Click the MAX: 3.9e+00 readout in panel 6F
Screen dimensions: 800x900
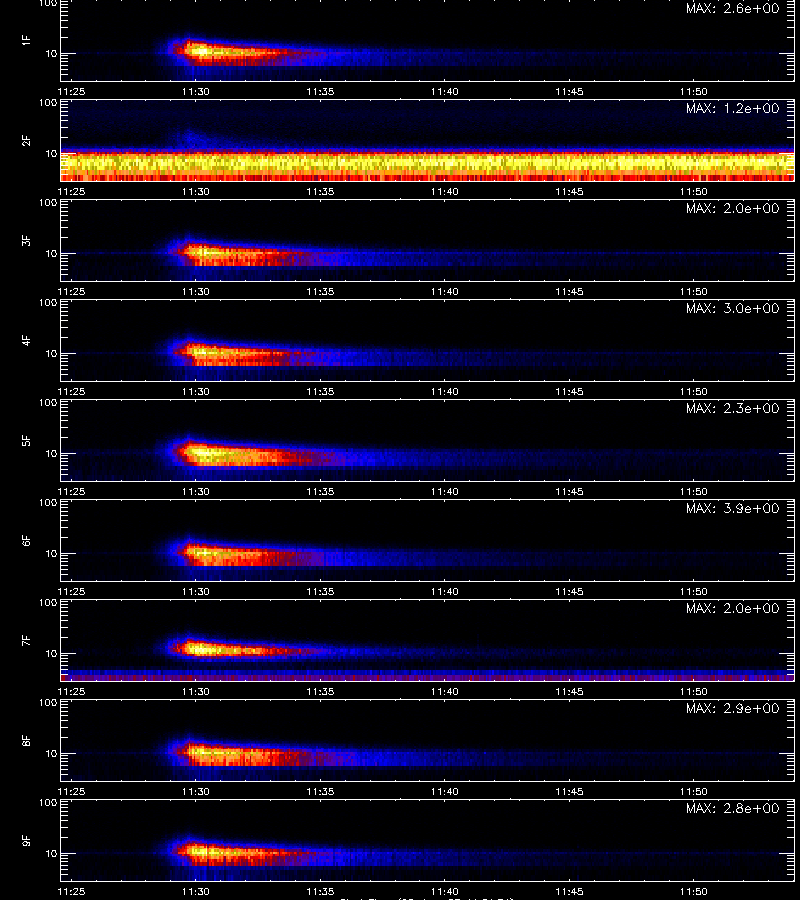(x=733, y=509)
